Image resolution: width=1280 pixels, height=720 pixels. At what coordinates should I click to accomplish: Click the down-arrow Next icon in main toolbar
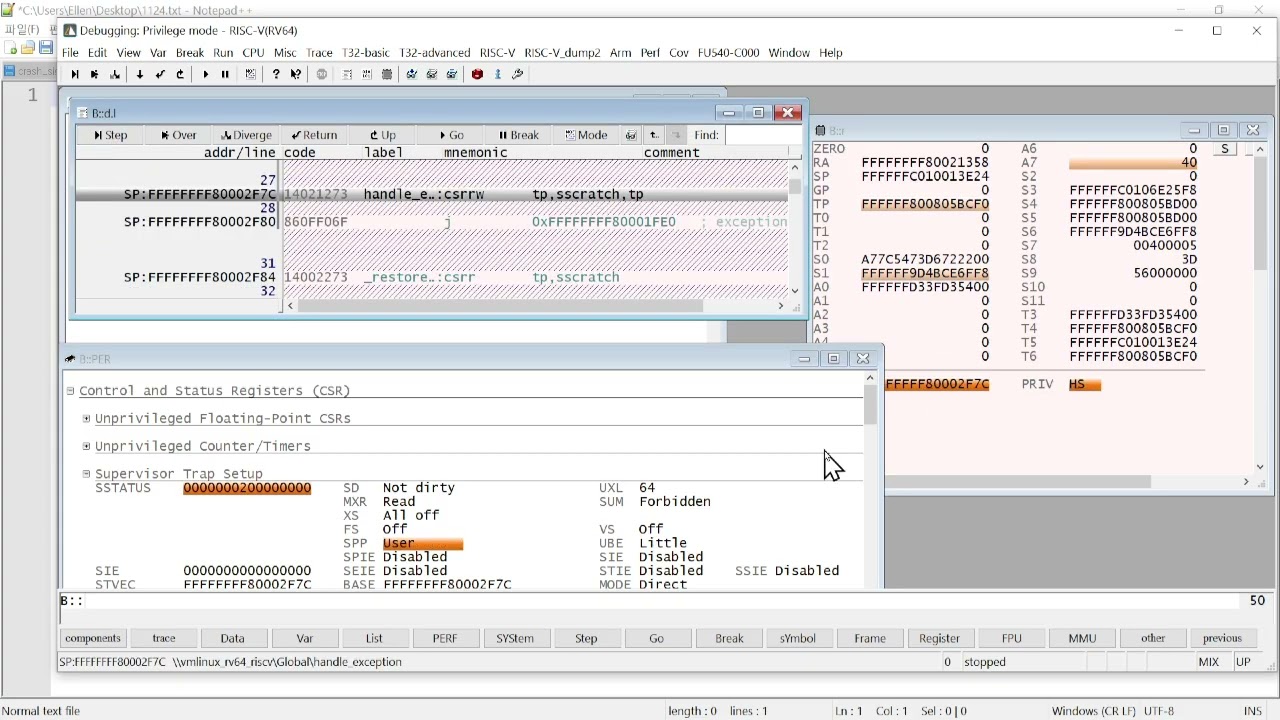(139, 75)
